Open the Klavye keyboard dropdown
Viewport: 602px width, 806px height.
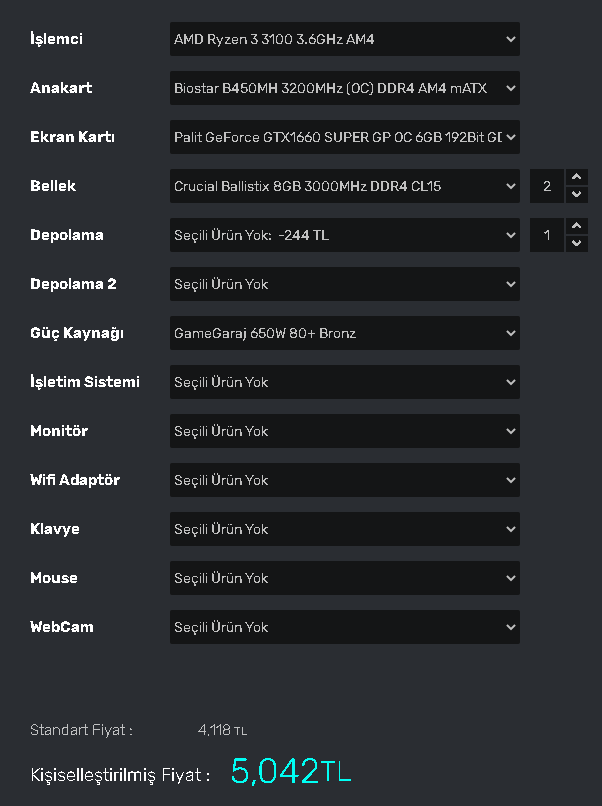tap(344, 529)
